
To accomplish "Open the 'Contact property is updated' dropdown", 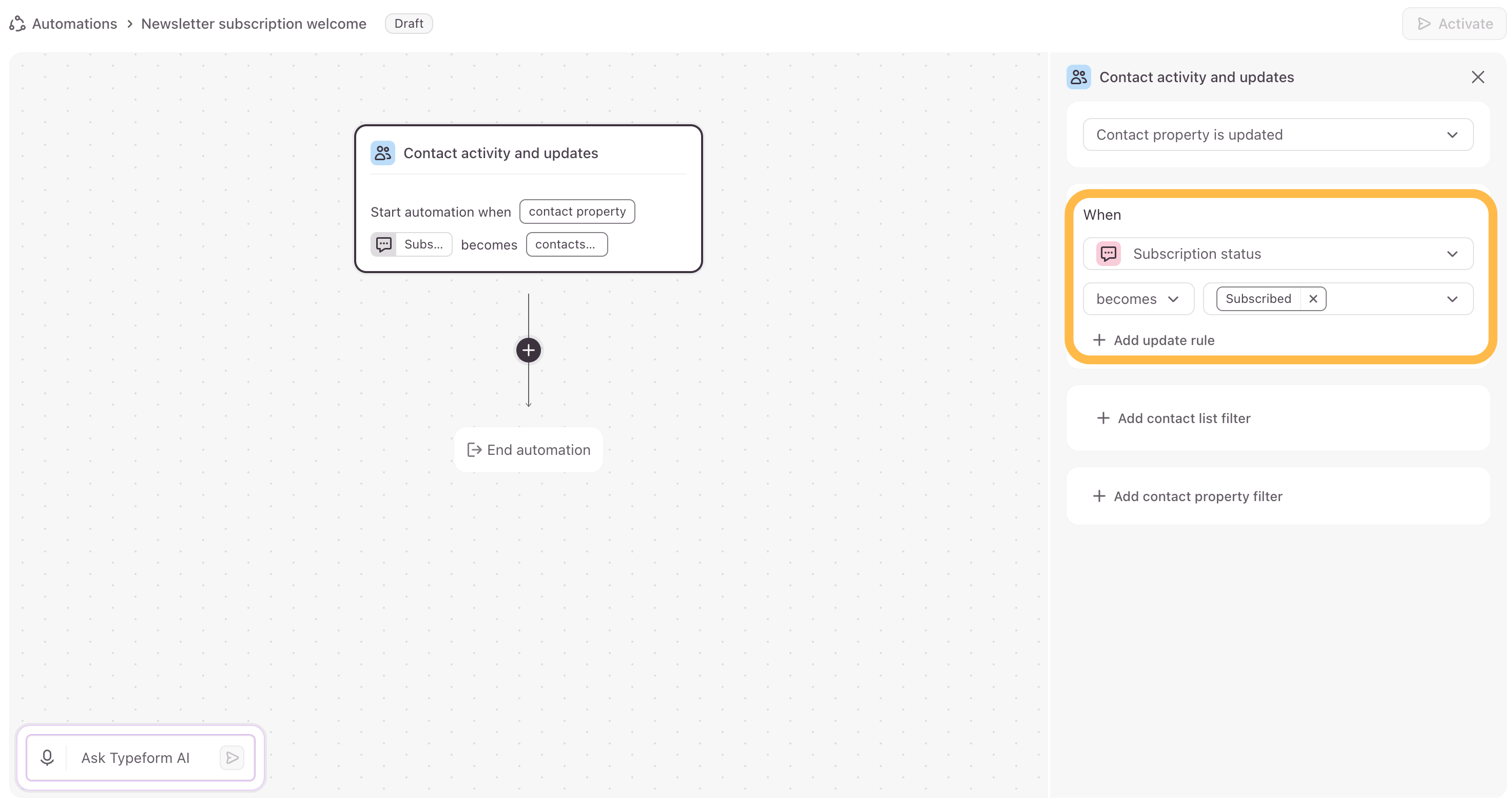I will click(1278, 135).
